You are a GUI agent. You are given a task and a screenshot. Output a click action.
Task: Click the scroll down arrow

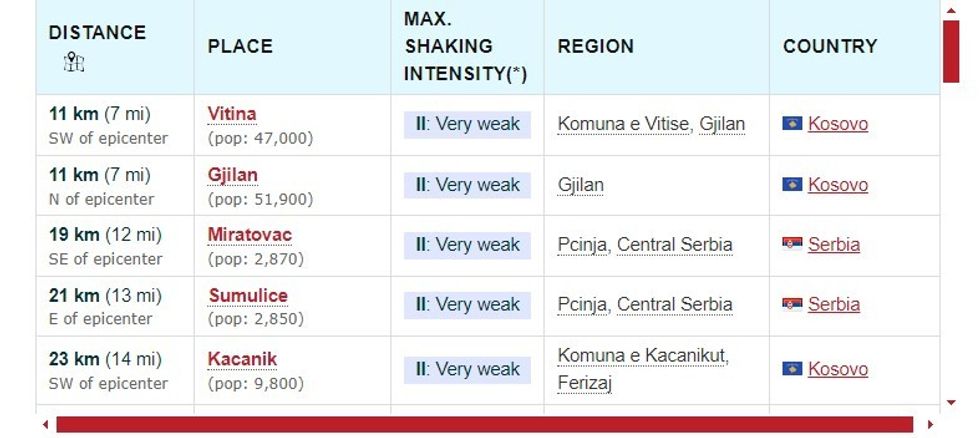pyautogui.click(x=950, y=402)
